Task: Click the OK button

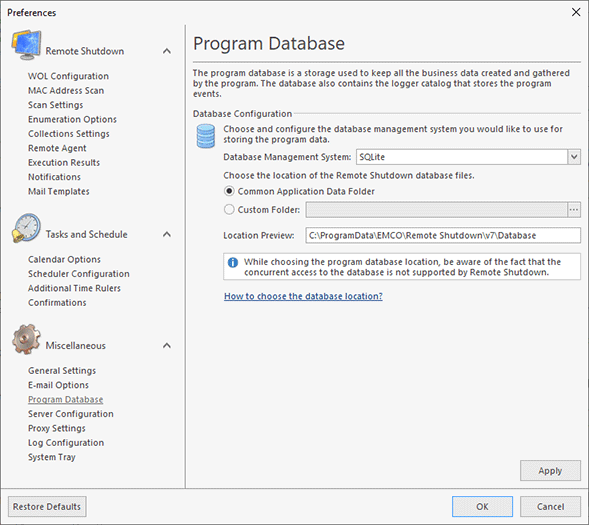Action: (482, 507)
